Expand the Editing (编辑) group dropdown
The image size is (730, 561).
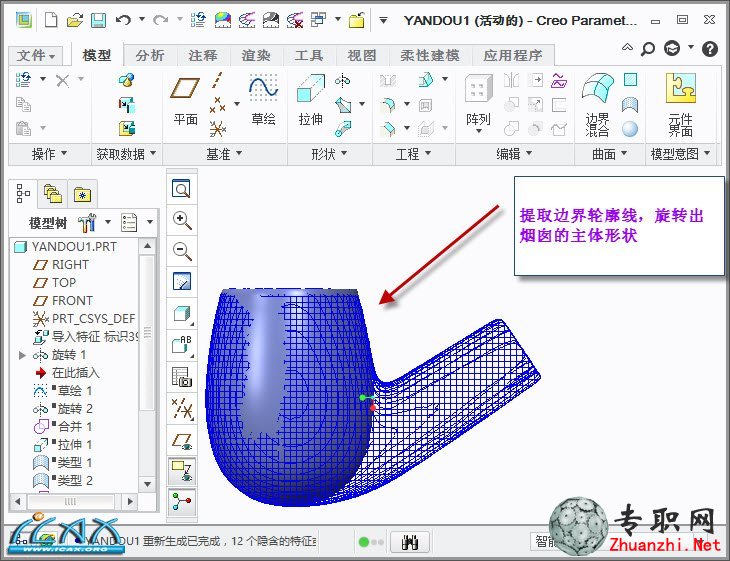pyautogui.click(x=514, y=154)
